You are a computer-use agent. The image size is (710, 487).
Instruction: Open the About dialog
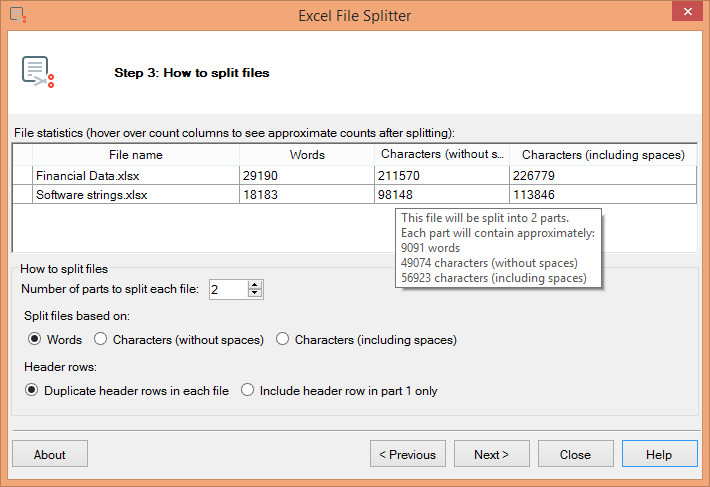click(50, 454)
